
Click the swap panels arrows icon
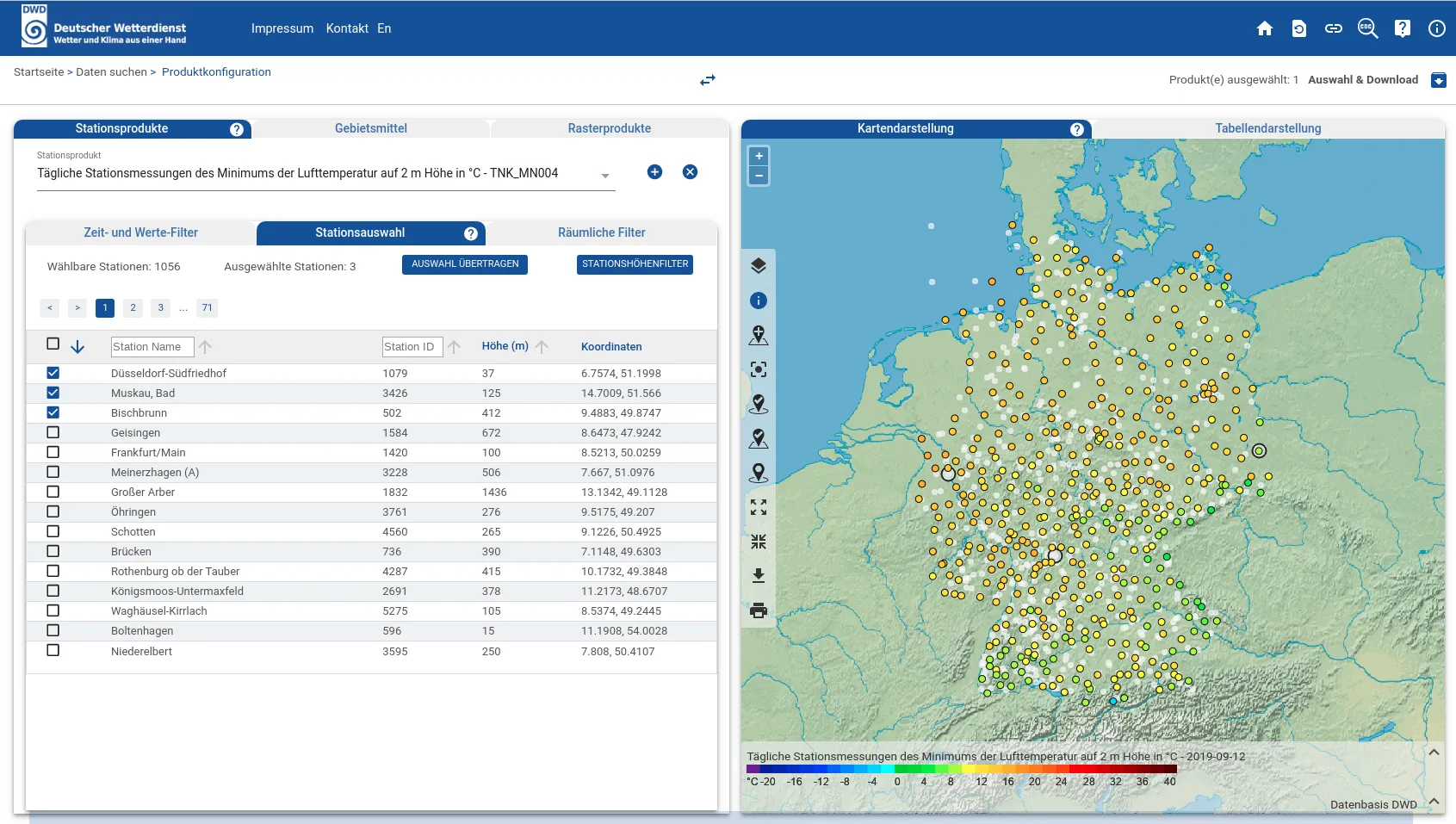coord(708,80)
